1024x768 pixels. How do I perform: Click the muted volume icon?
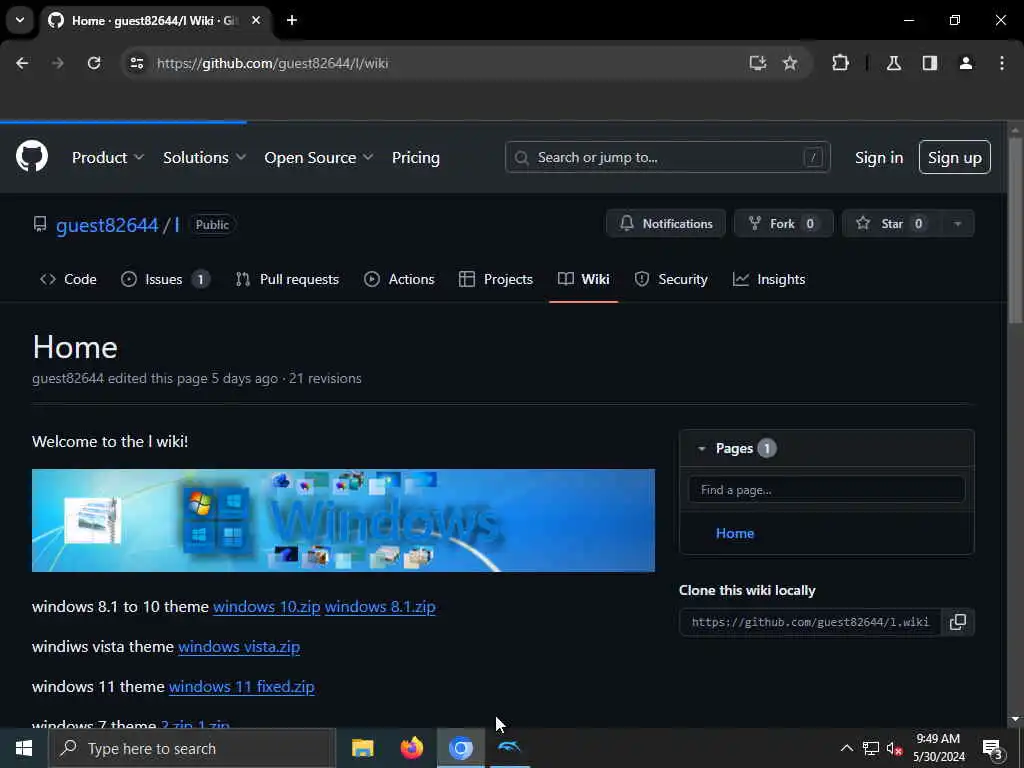click(x=894, y=748)
